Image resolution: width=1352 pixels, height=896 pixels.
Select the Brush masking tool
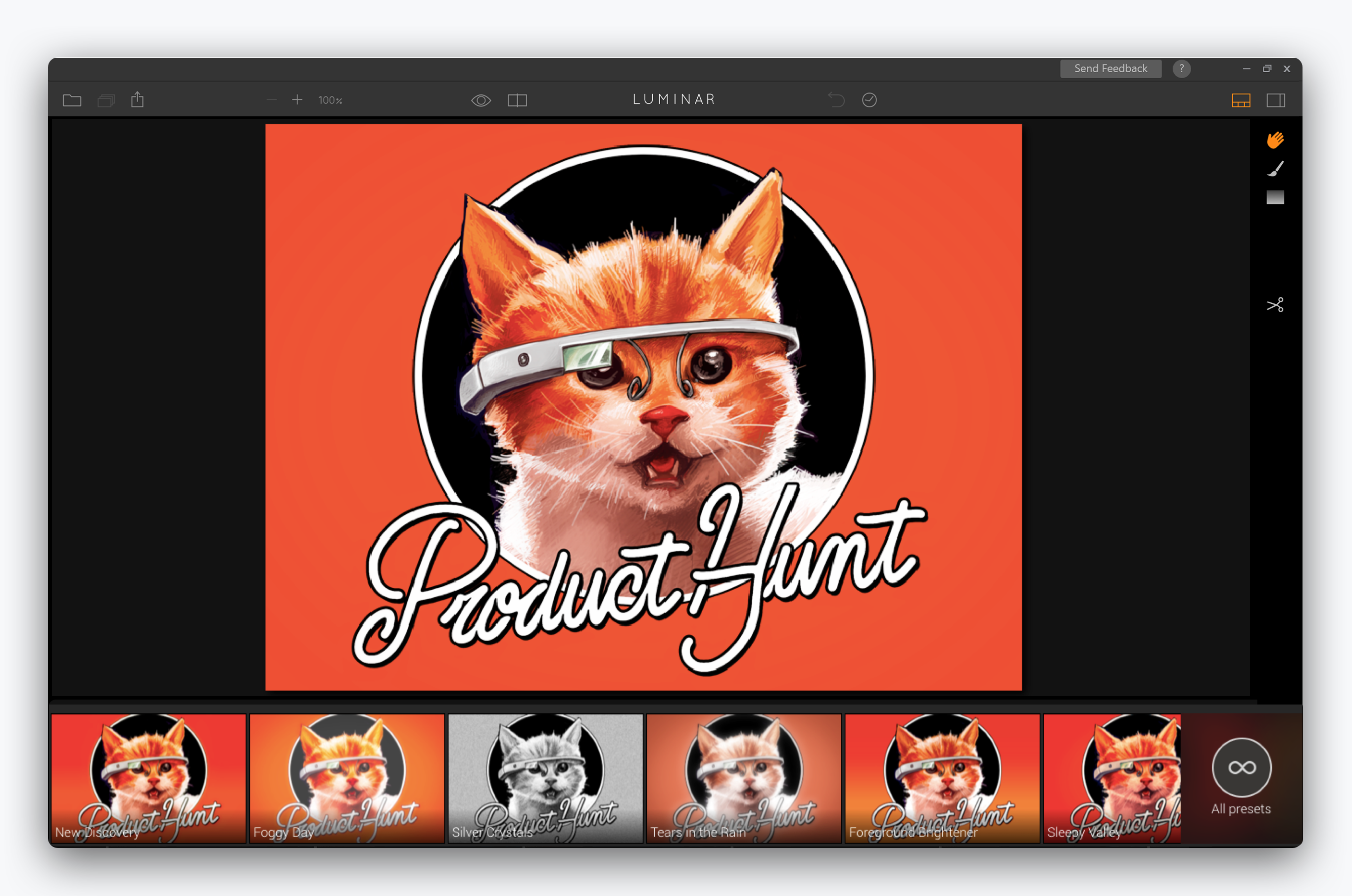pos(1275,169)
